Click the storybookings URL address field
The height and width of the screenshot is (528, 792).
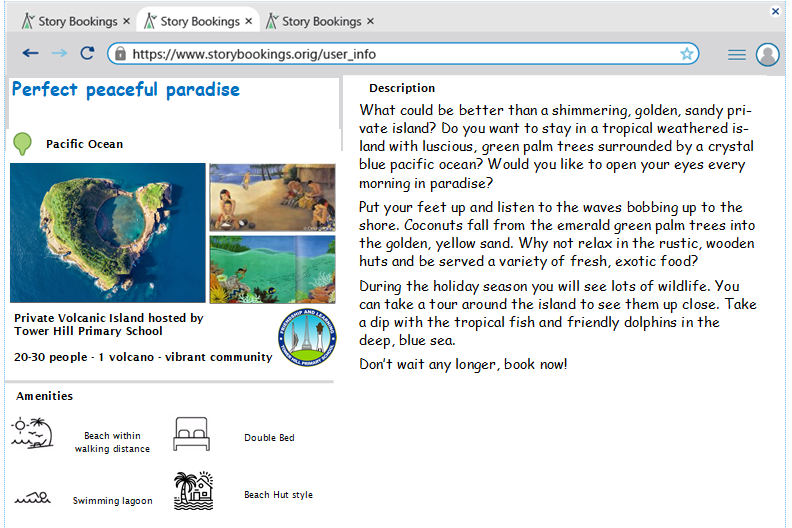403,54
